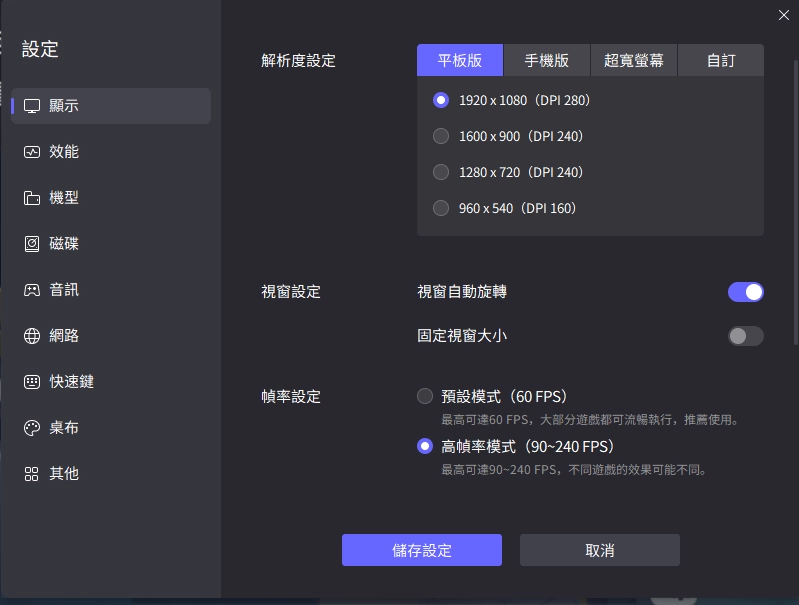799x605 pixels.
Task: Switch to 自訂 custom resolution tab
Action: click(x=720, y=60)
